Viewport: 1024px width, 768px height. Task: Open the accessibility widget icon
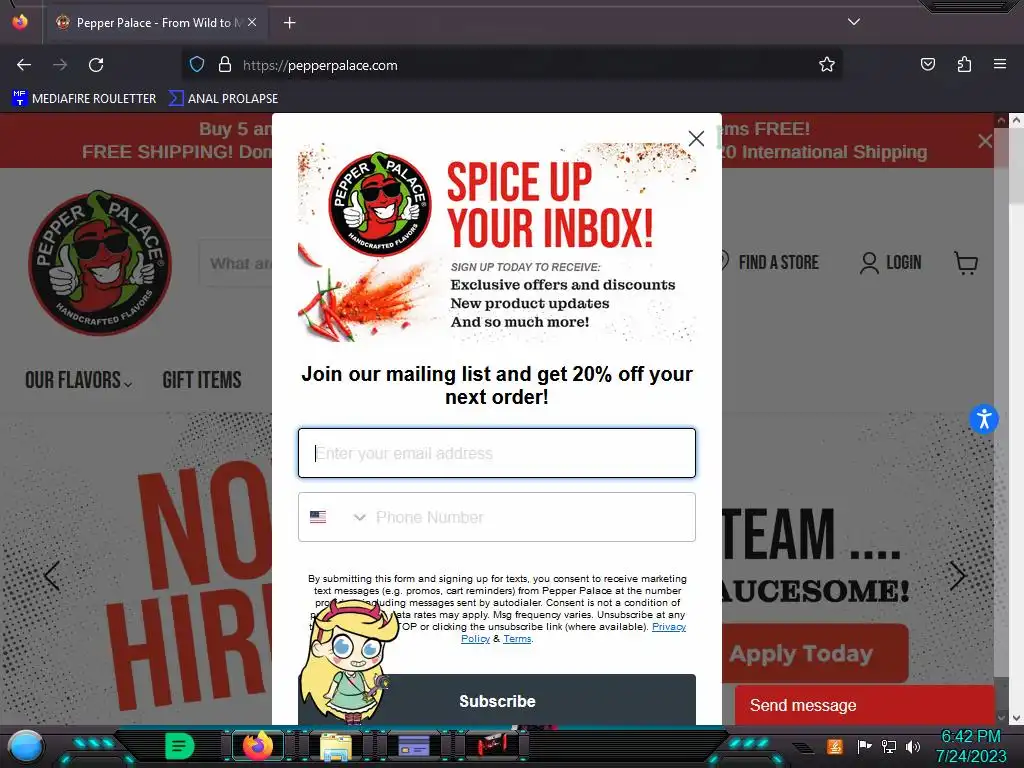[984, 419]
